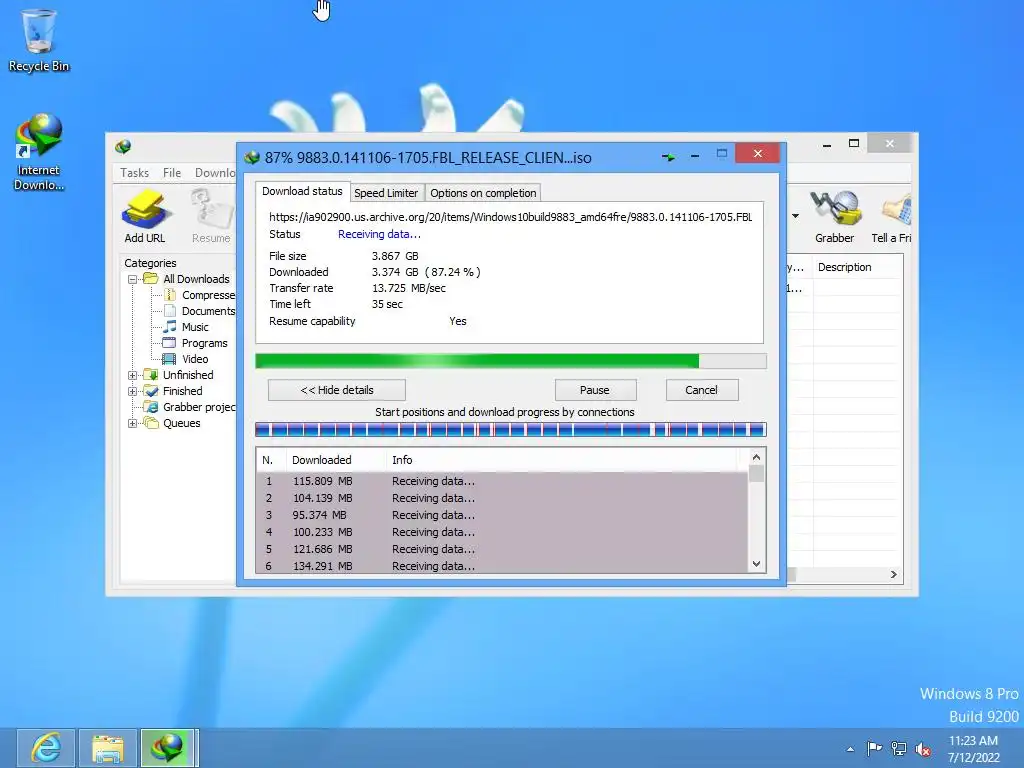Viewport: 1024px width, 768px height.
Task: Click the Tell a Friend toolbar icon
Action: (x=892, y=217)
